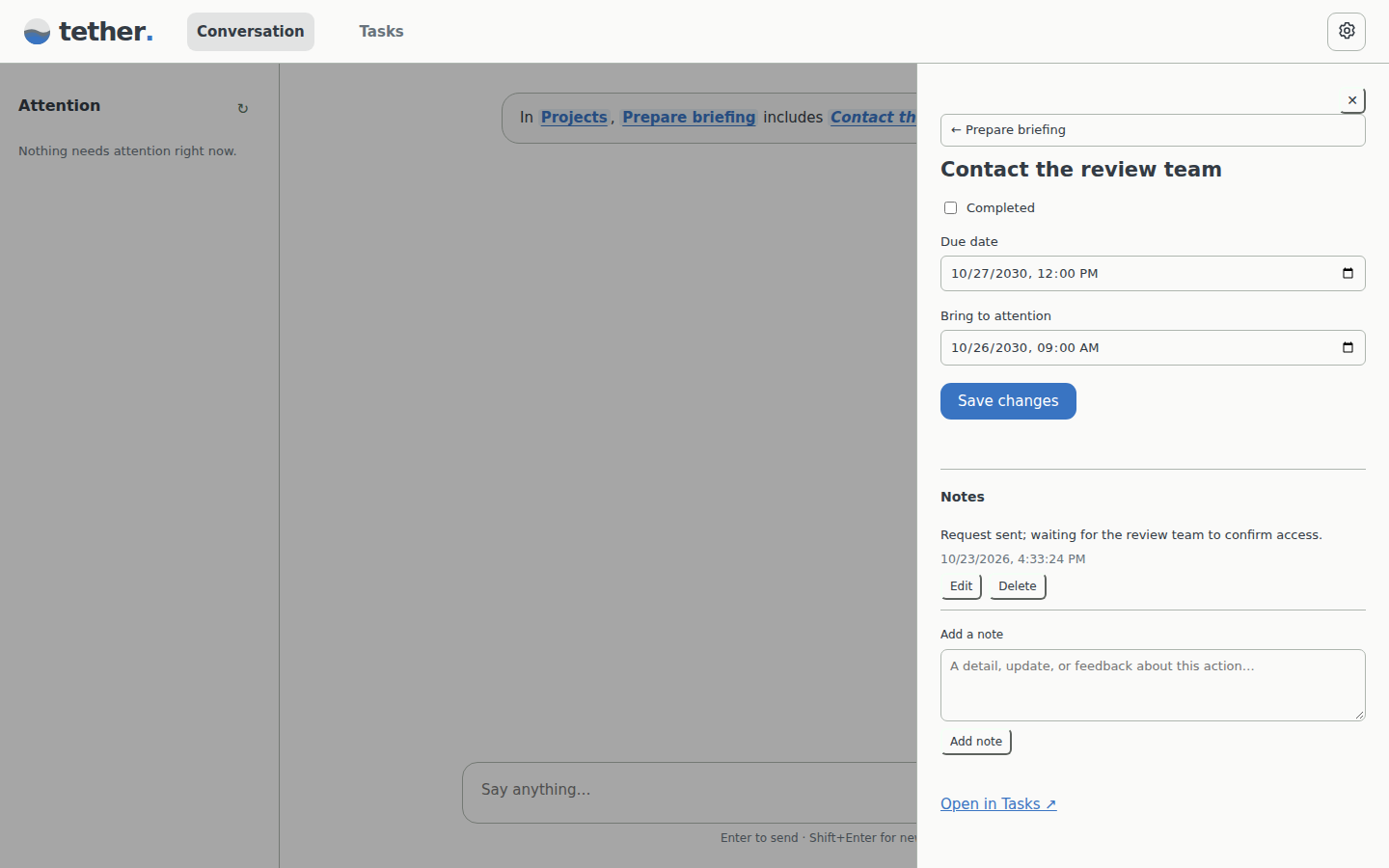
Task: Open the Projects link in the message
Action: coord(574,118)
